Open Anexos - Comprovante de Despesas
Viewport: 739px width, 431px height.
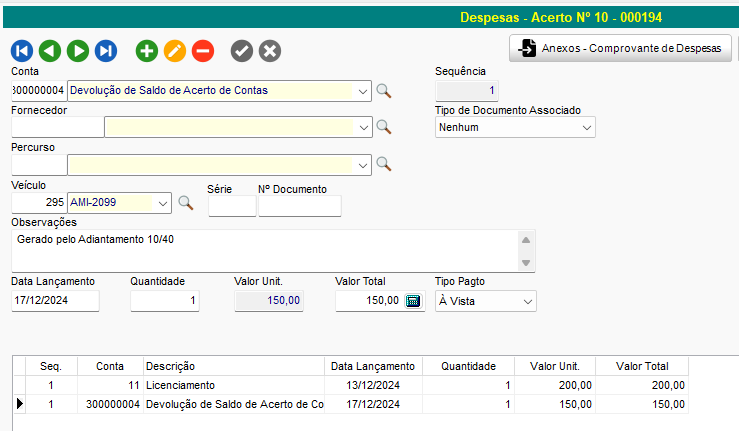(621, 48)
